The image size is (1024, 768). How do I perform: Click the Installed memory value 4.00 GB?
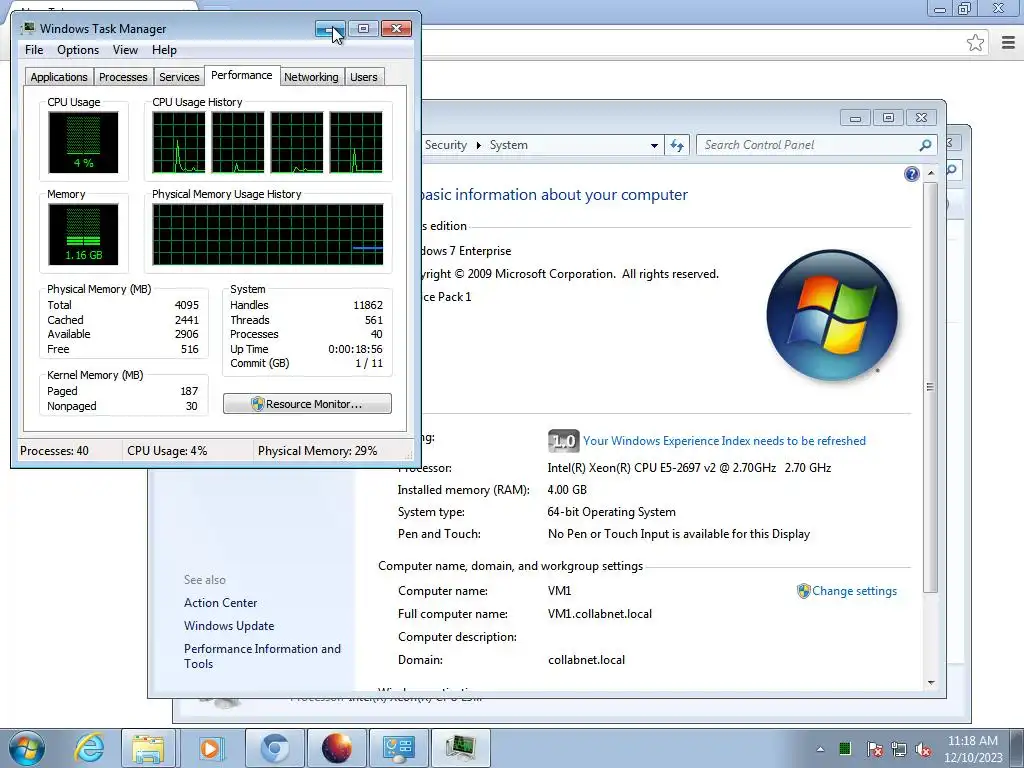[x=567, y=490]
